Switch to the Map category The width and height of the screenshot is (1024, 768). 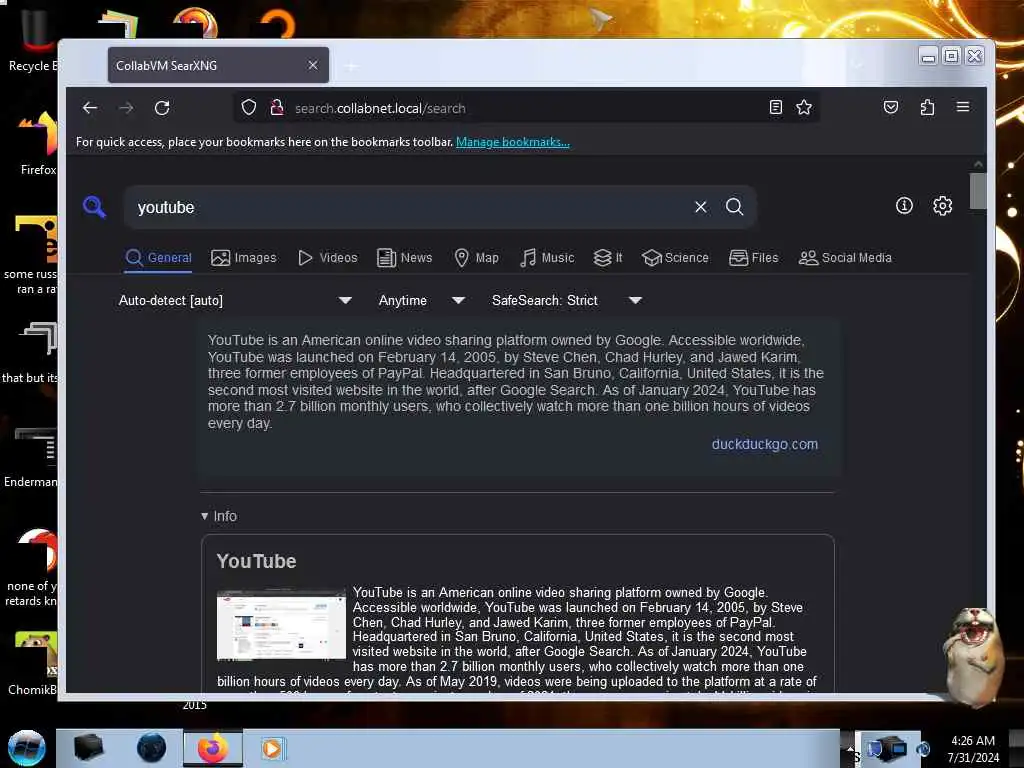click(x=477, y=258)
